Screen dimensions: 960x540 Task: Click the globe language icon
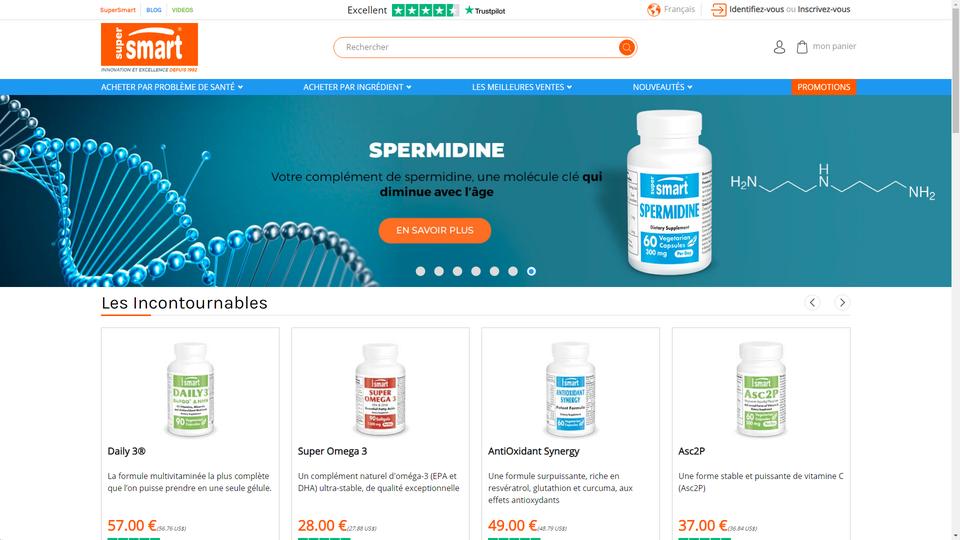654,10
